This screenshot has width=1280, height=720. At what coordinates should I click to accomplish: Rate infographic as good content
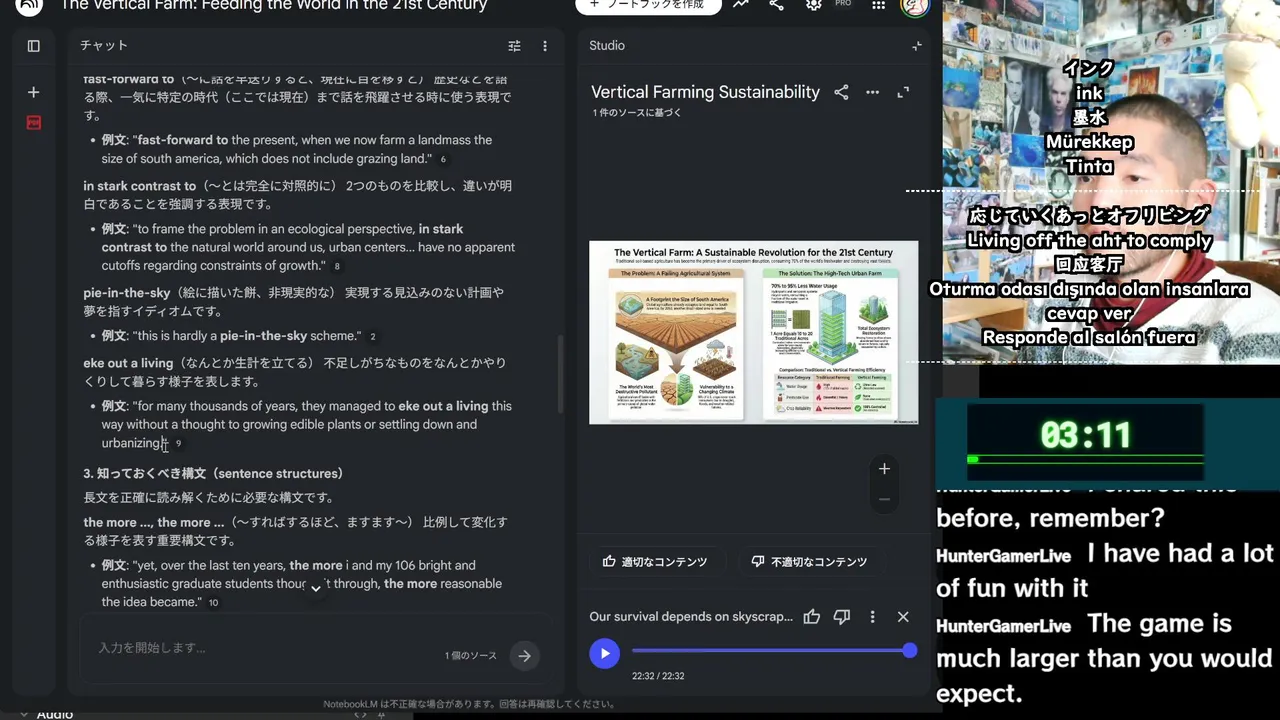tap(655, 562)
